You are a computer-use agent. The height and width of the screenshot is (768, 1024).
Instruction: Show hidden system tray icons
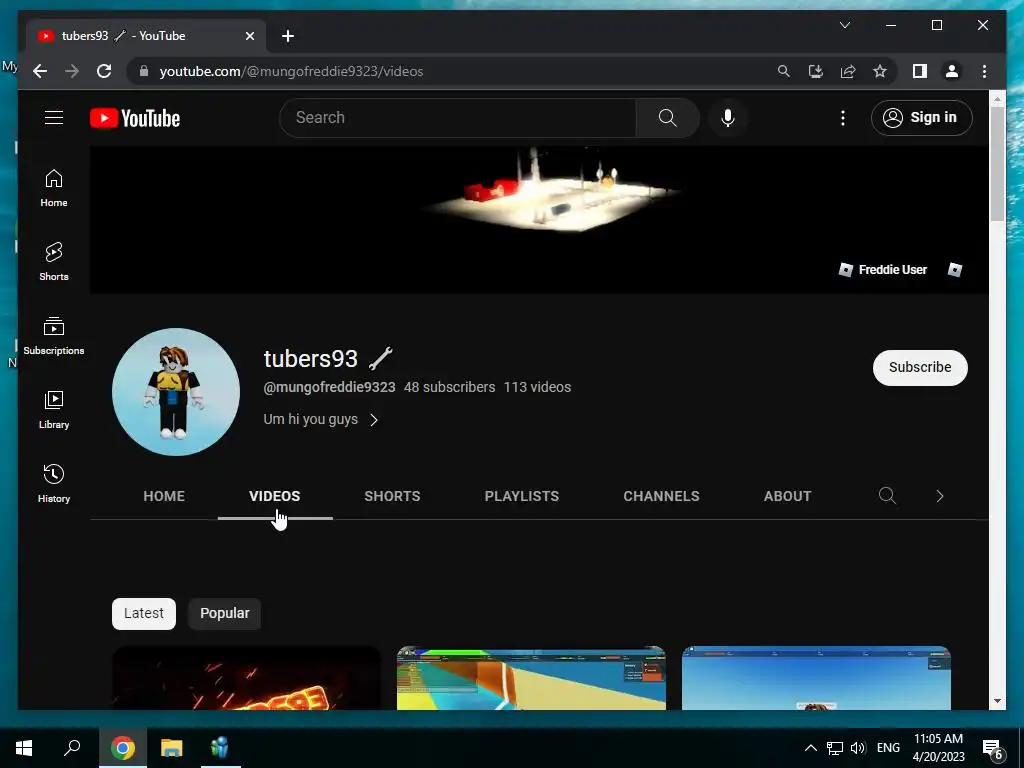(x=810, y=748)
